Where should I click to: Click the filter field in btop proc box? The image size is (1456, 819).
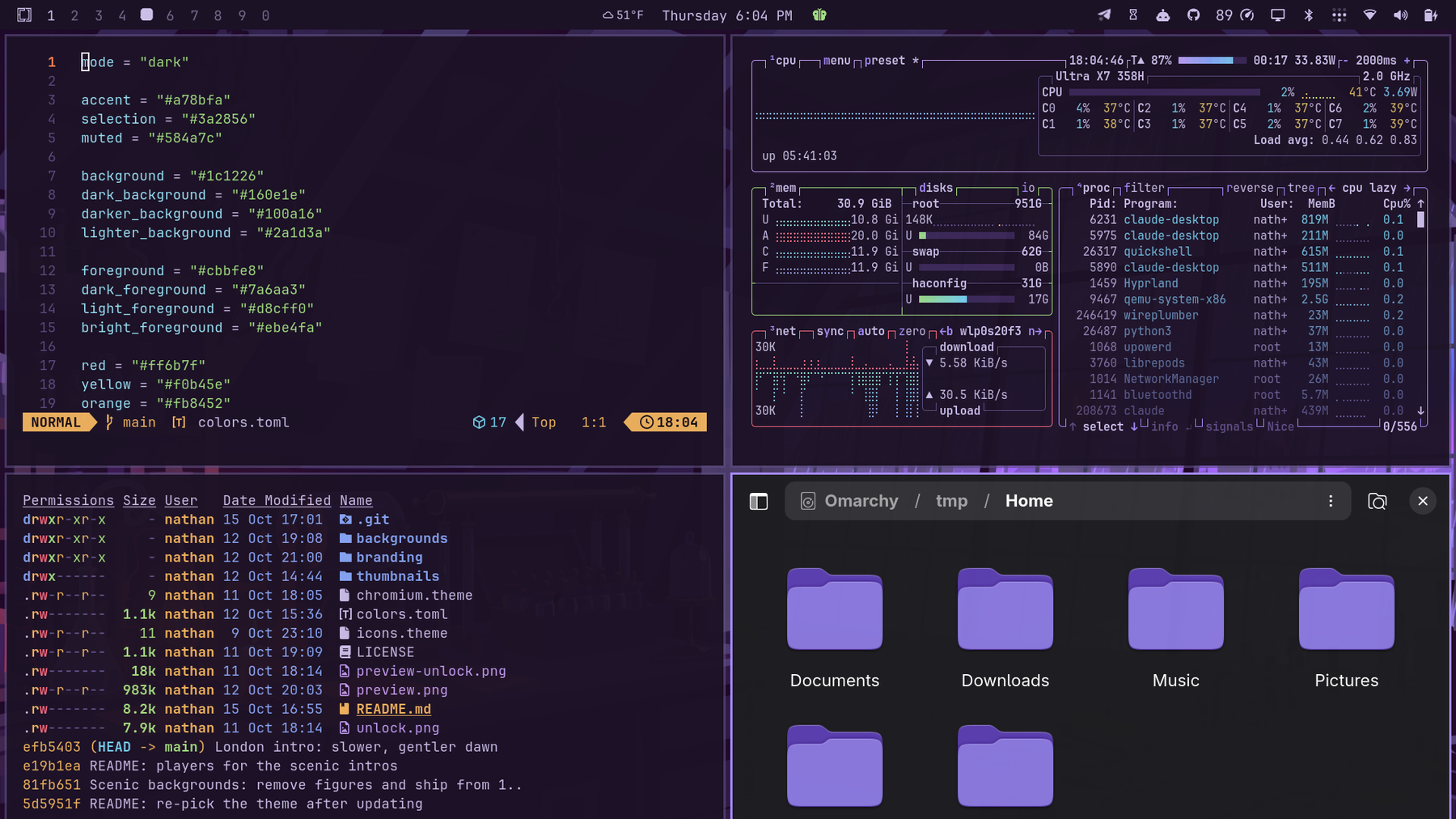[1144, 188]
